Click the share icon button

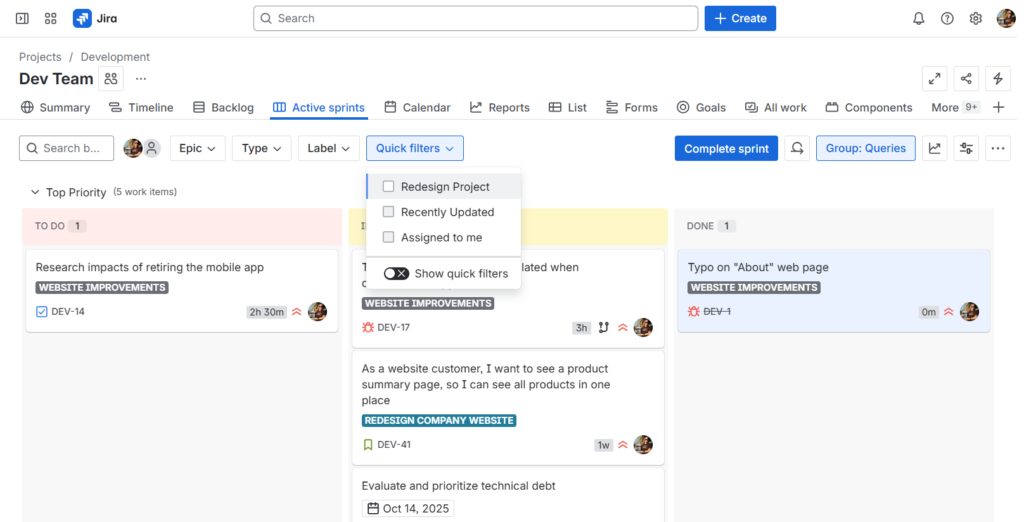(x=966, y=79)
